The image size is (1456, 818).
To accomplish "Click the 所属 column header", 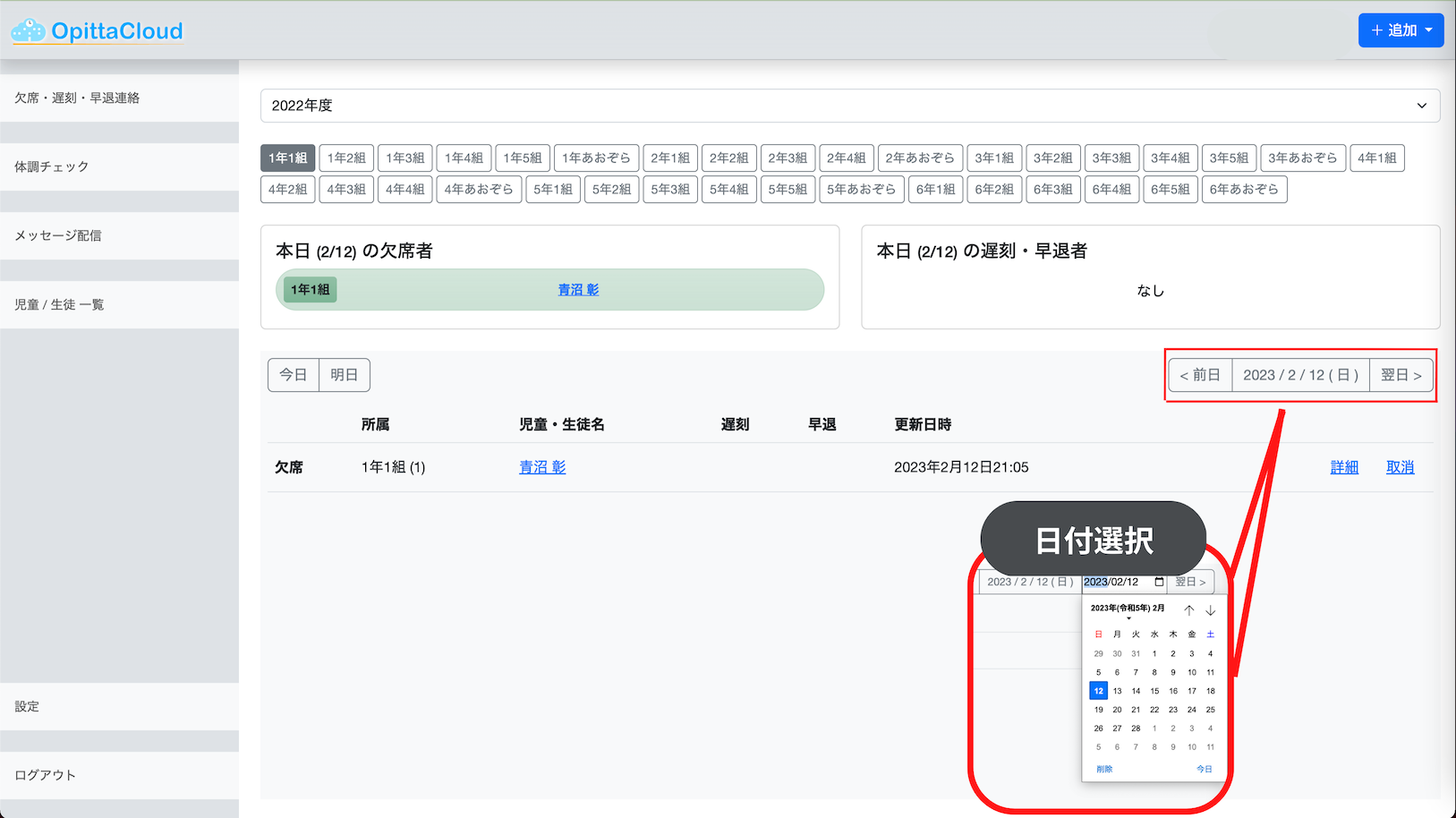I will (x=376, y=424).
